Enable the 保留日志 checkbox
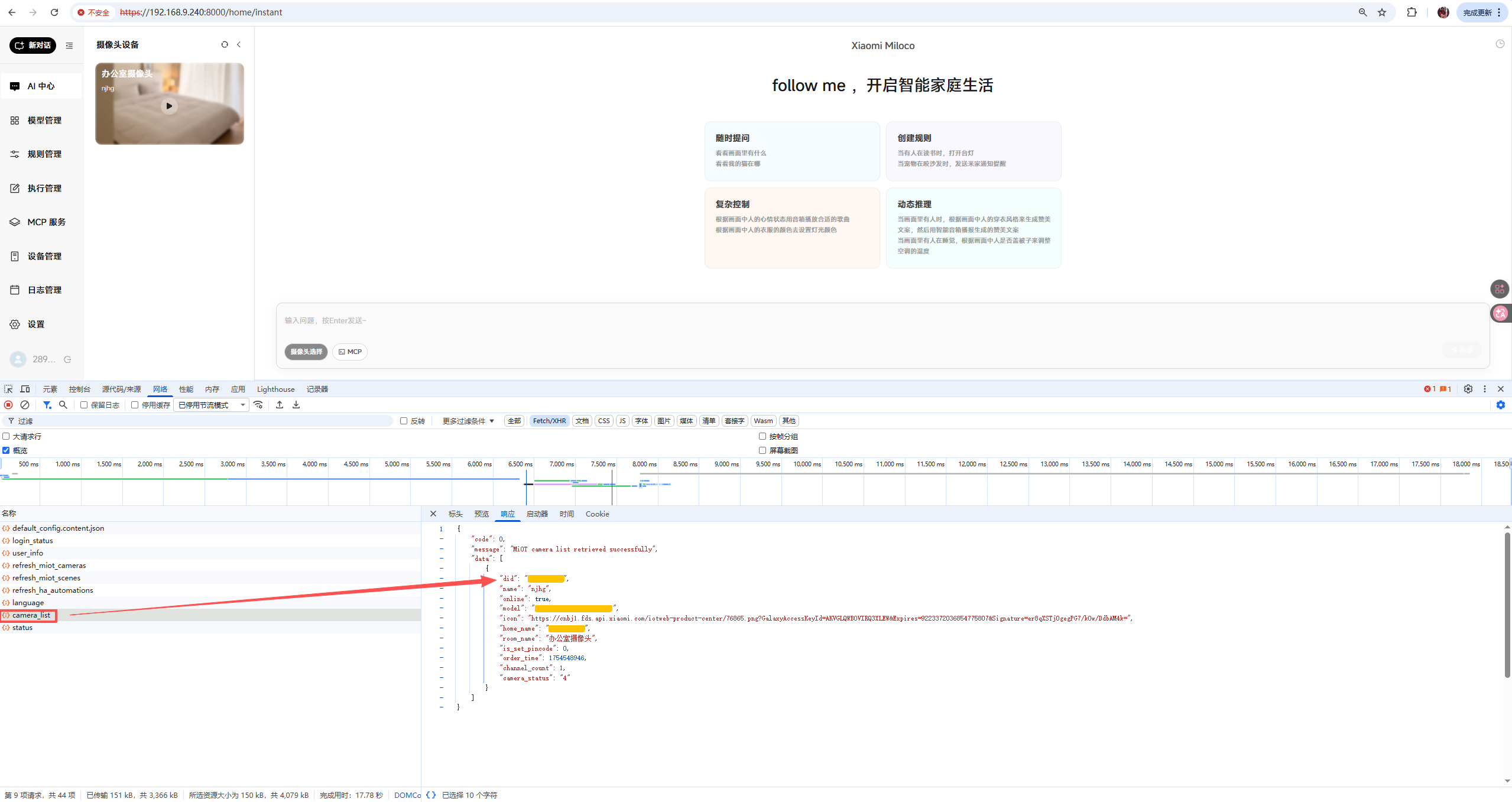 coord(84,405)
